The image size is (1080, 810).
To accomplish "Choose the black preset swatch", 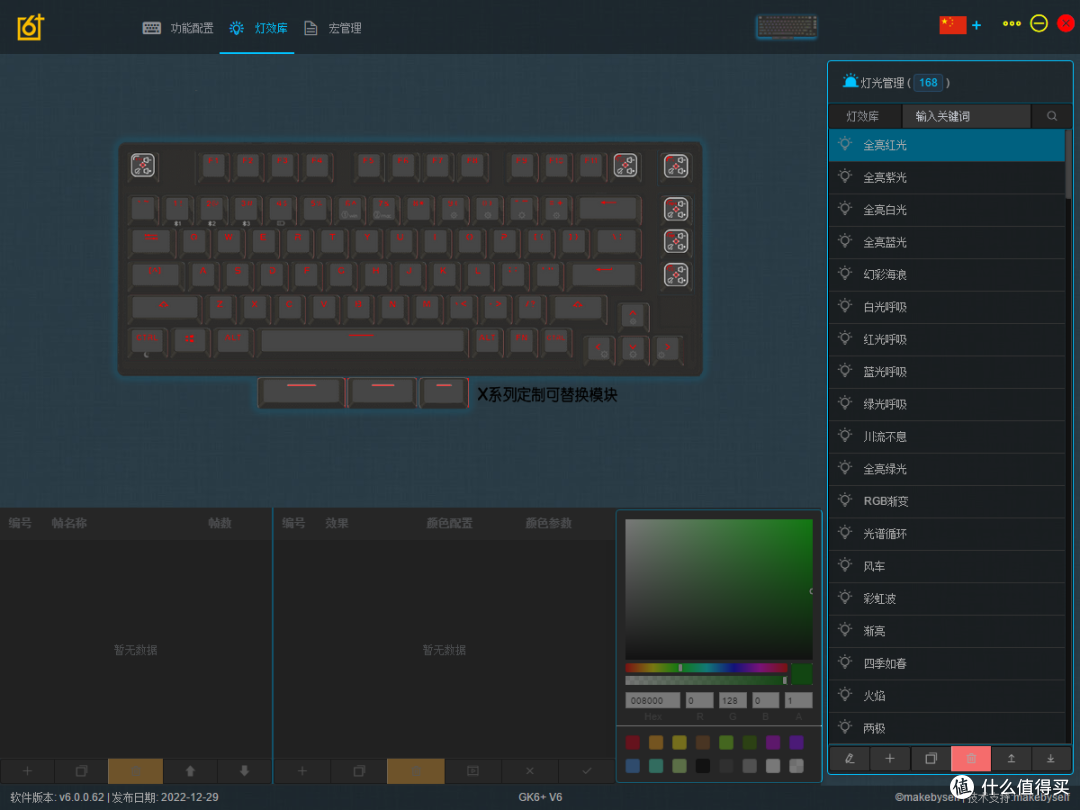I will (x=703, y=765).
